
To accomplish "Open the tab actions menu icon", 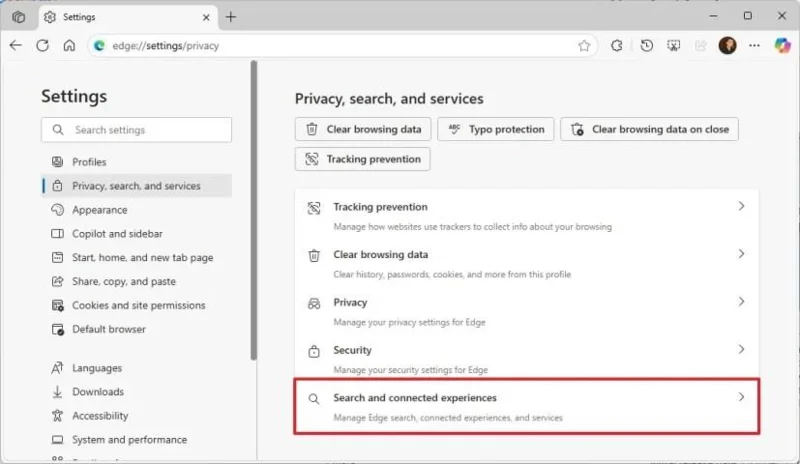I will click(18, 17).
